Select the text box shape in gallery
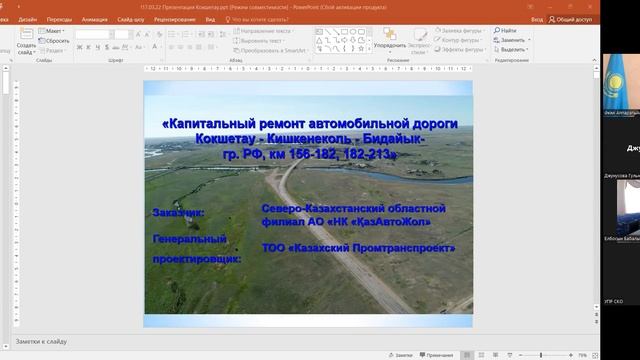Screen dimensions: 640x360 tap(319, 31)
